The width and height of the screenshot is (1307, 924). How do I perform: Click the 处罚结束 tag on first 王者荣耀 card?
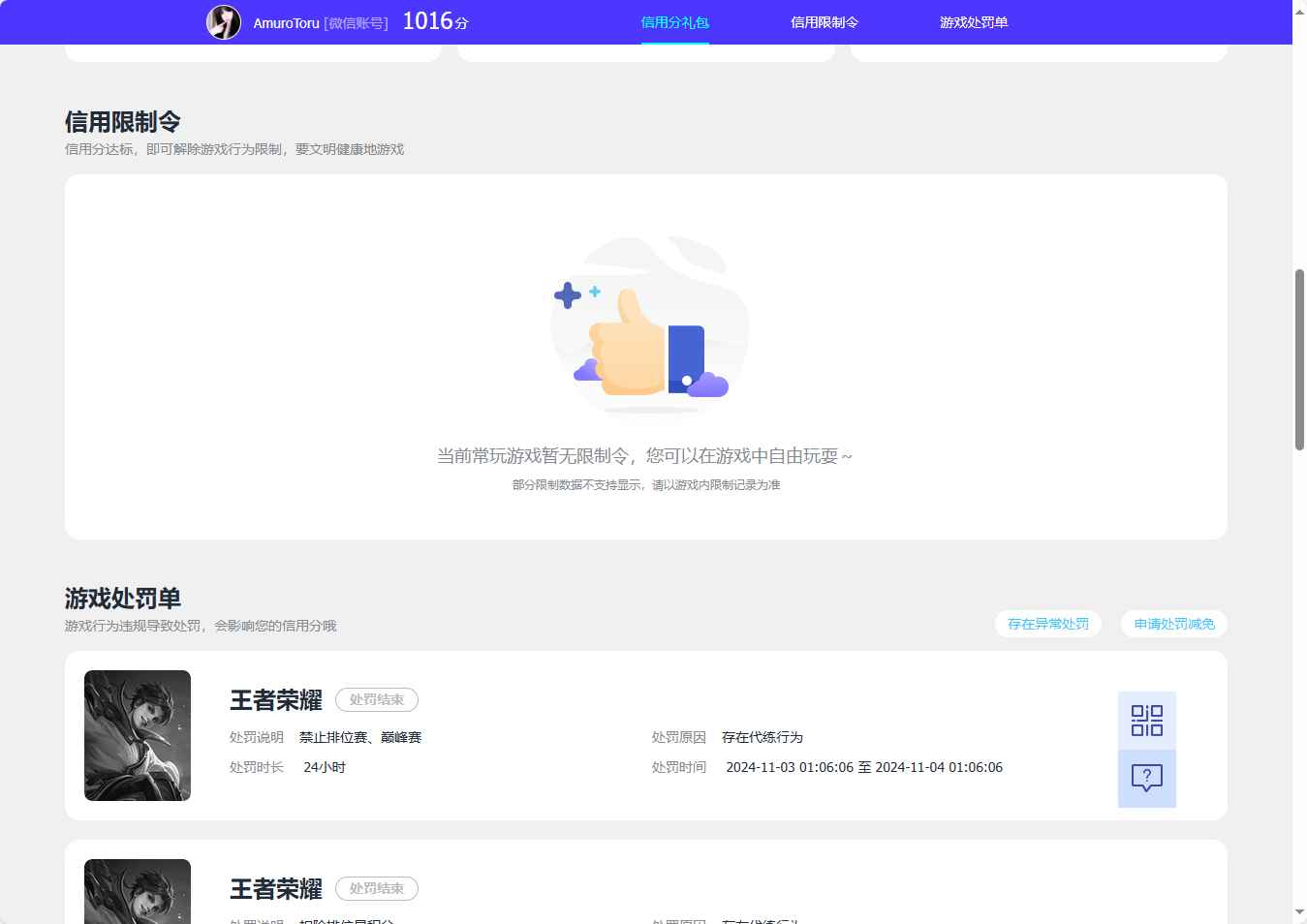point(377,699)
